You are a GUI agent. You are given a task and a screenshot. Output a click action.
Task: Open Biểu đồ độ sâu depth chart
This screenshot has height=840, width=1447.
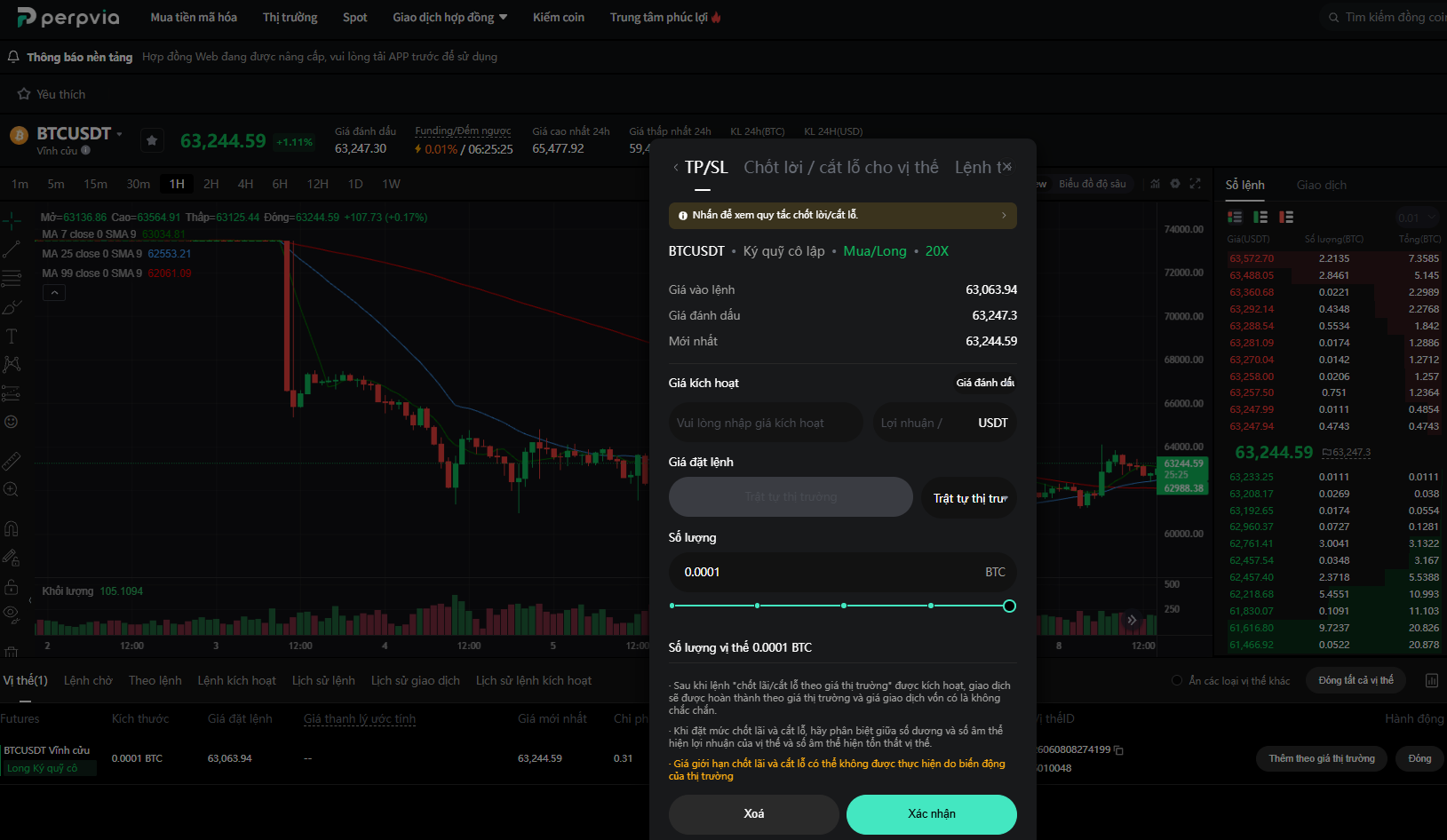[1092, 184]
